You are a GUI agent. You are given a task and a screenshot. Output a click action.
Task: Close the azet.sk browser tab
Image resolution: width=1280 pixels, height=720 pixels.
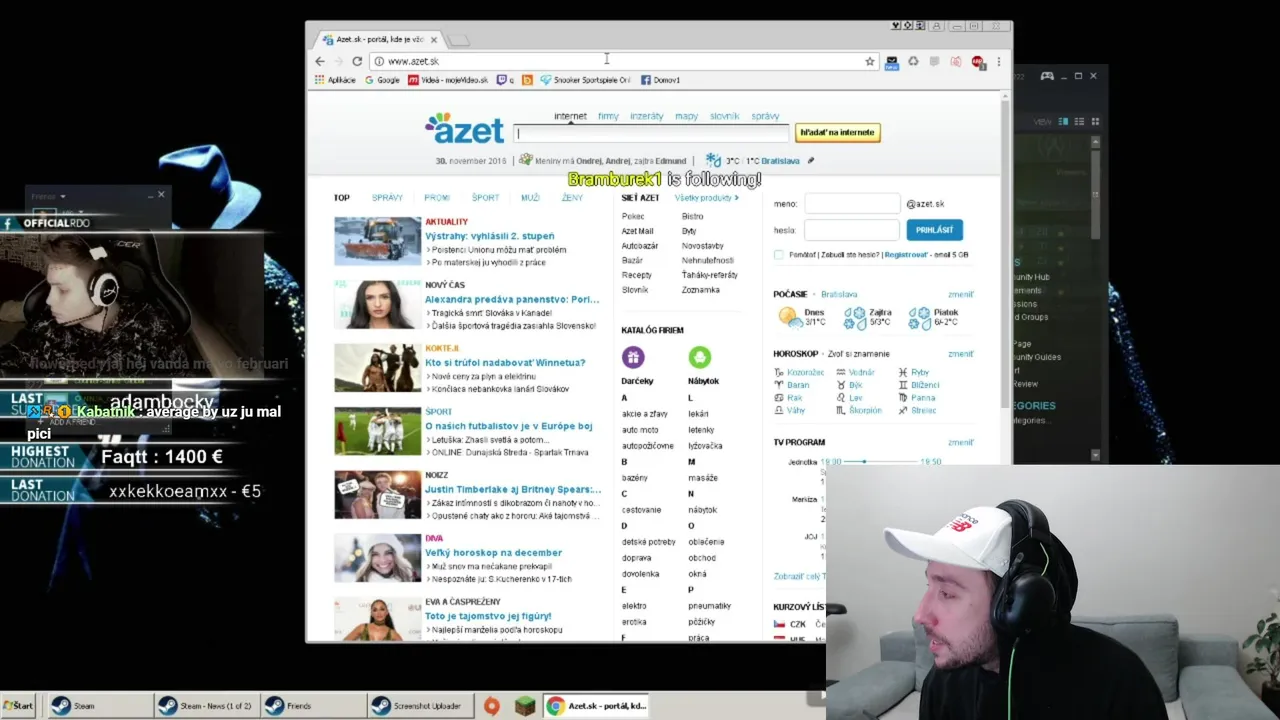pyautogui.click(x=434, y=40)
